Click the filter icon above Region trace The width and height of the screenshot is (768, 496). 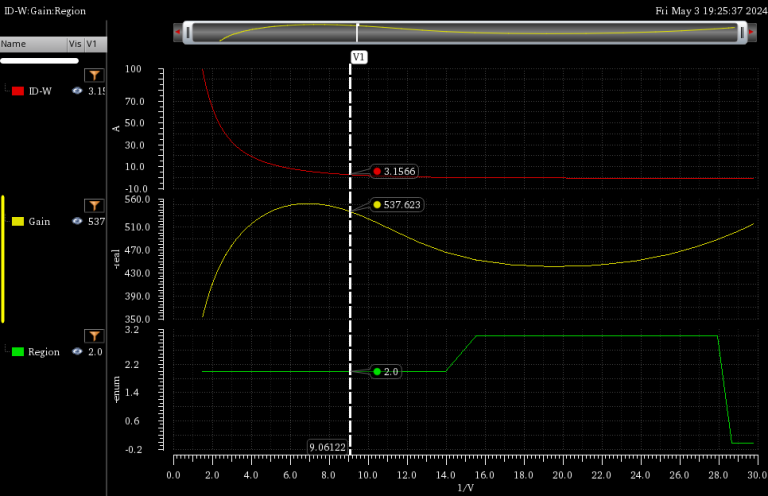[93, 336]
